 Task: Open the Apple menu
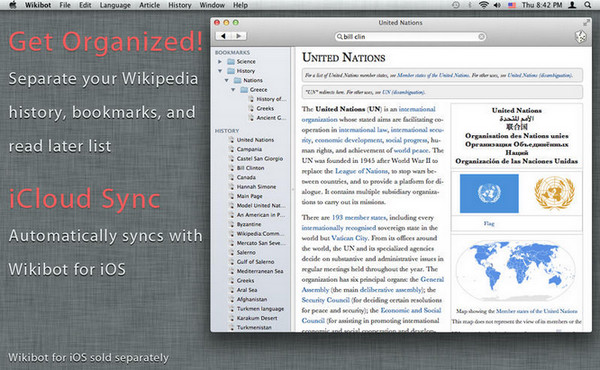click(13, 5)
